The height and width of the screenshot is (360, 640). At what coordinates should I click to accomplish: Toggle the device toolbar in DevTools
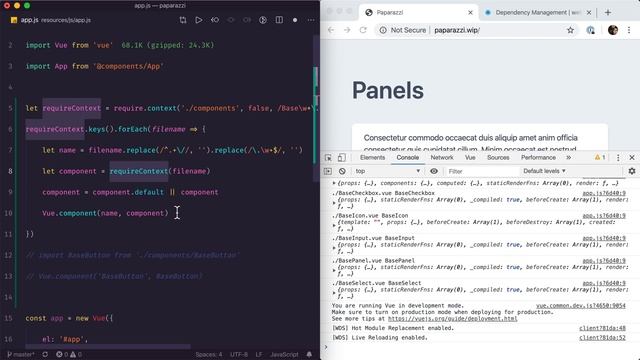click(x=342, y=158)
